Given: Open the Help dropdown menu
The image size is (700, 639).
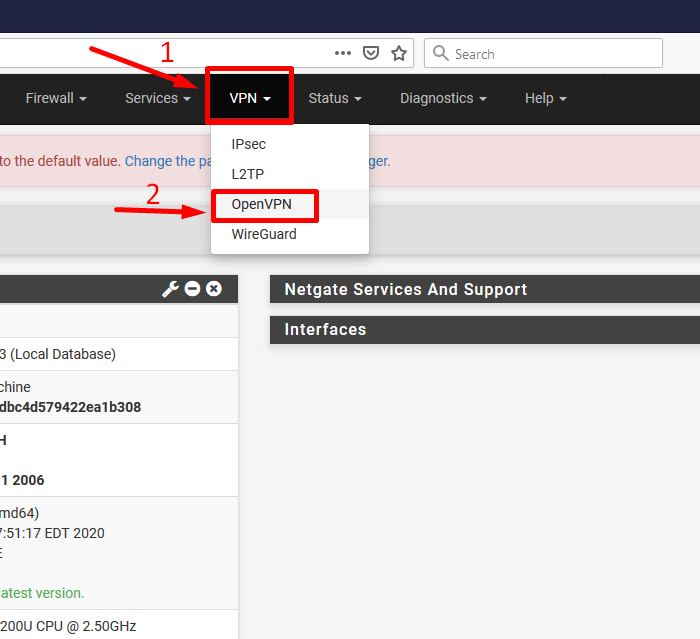Looking at the screenshot, I should [x=546, y=98].
